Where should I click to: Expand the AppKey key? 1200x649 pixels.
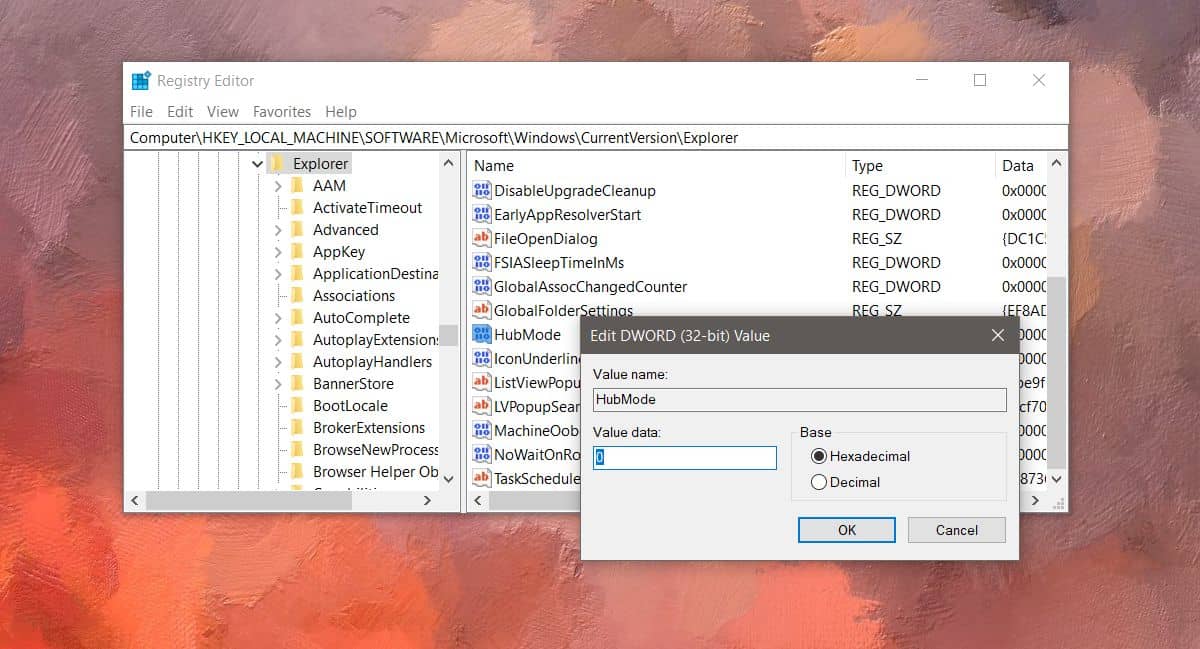pyautogui.click(x=278, y=251)
